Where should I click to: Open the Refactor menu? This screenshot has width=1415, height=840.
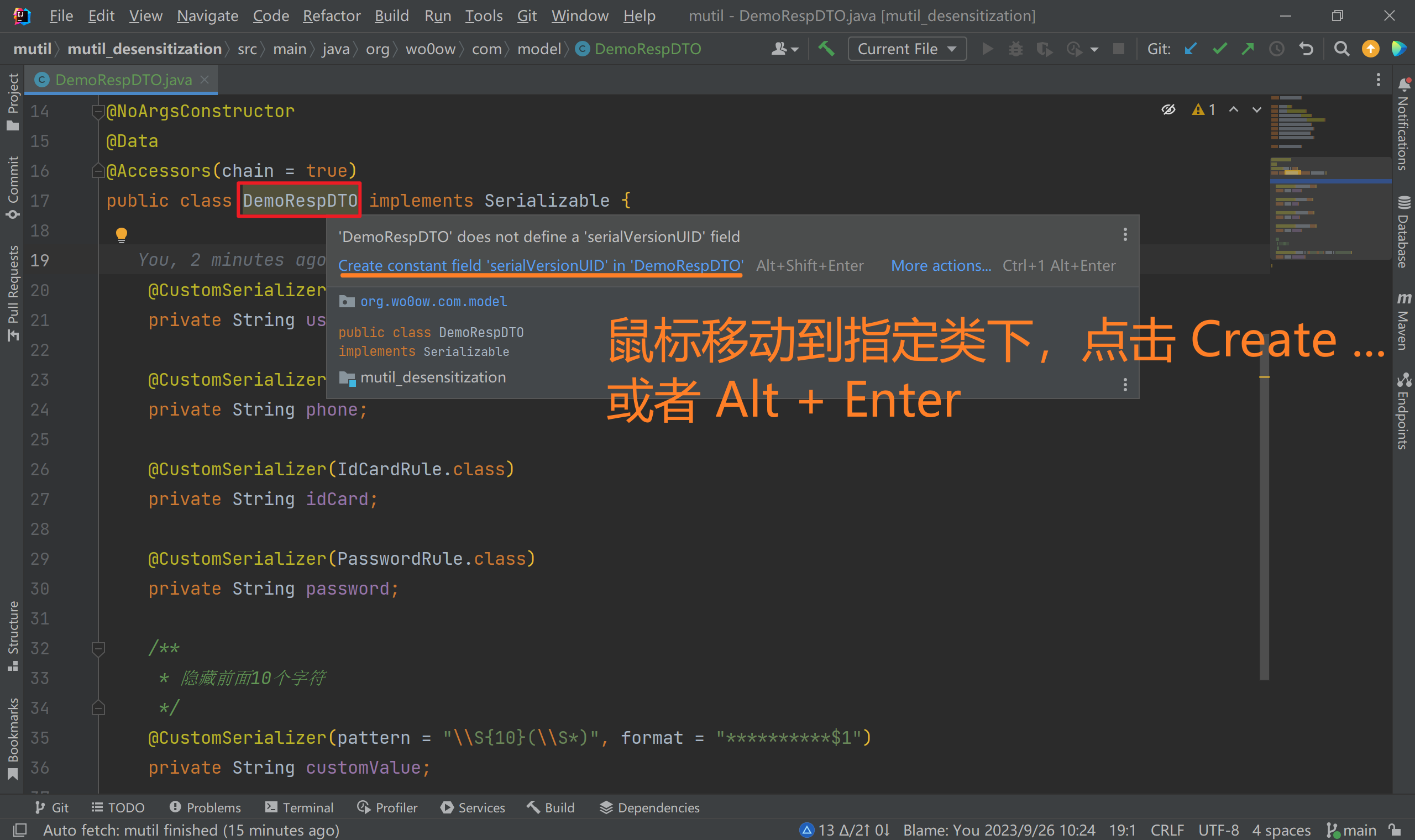(331, 16)
